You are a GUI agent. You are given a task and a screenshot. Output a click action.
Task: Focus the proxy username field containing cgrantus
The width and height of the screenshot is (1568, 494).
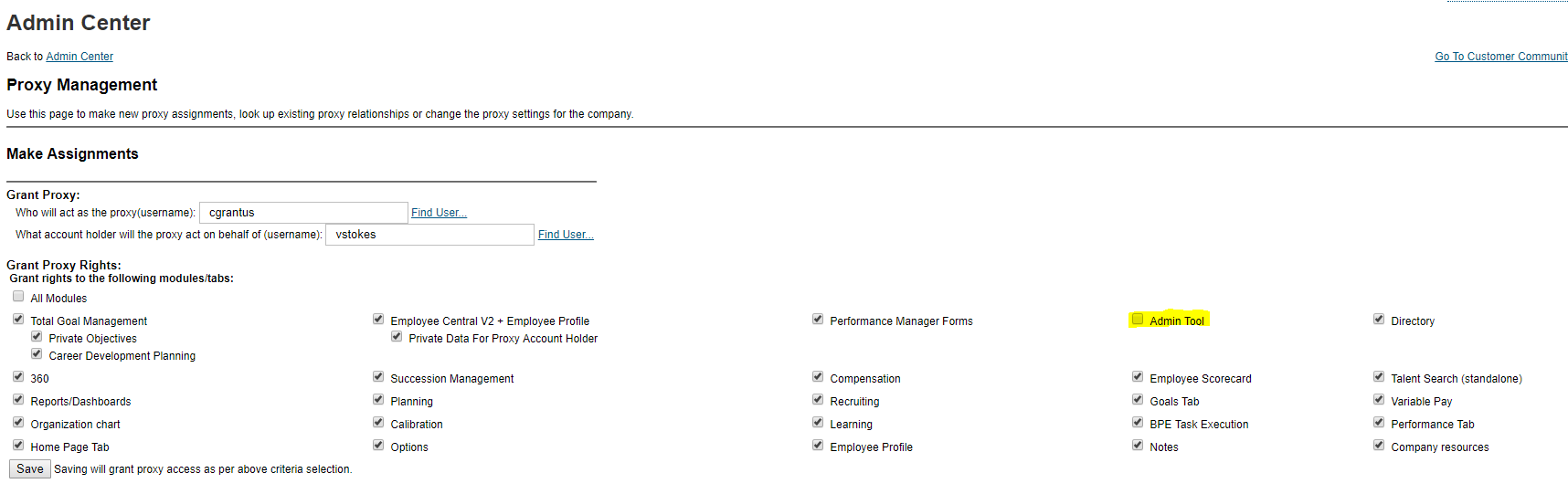(303, 213)
